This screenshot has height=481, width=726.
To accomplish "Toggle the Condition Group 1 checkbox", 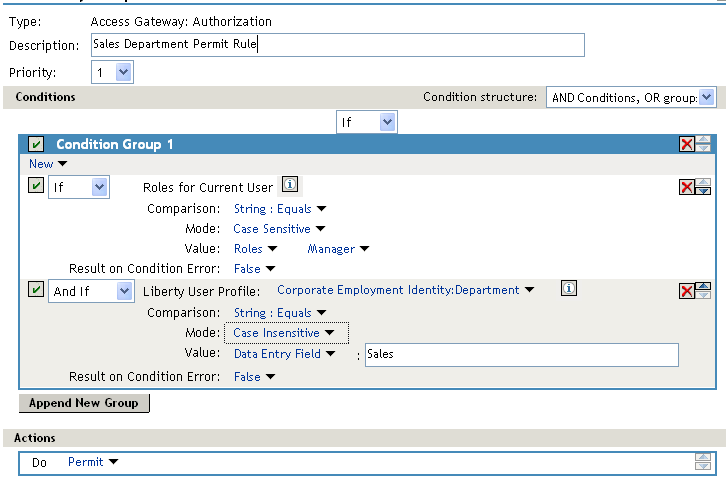I will 36,145.
